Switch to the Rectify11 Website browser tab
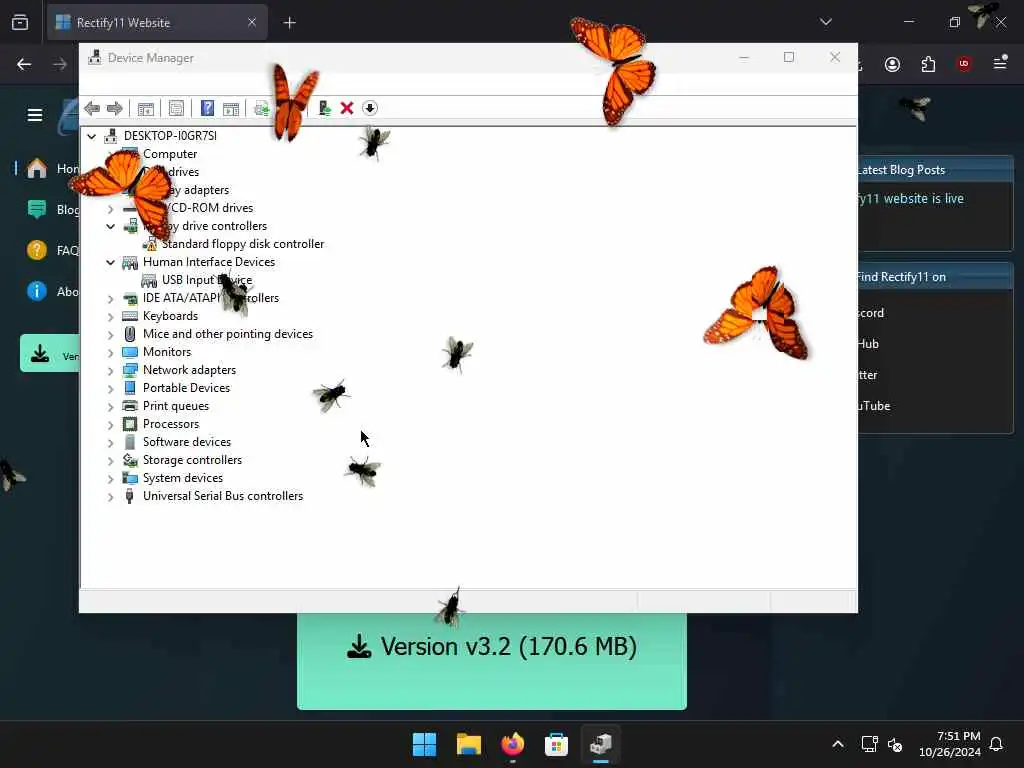The width and height of the screenshot is (1024, 768). [x=157, y=22]
